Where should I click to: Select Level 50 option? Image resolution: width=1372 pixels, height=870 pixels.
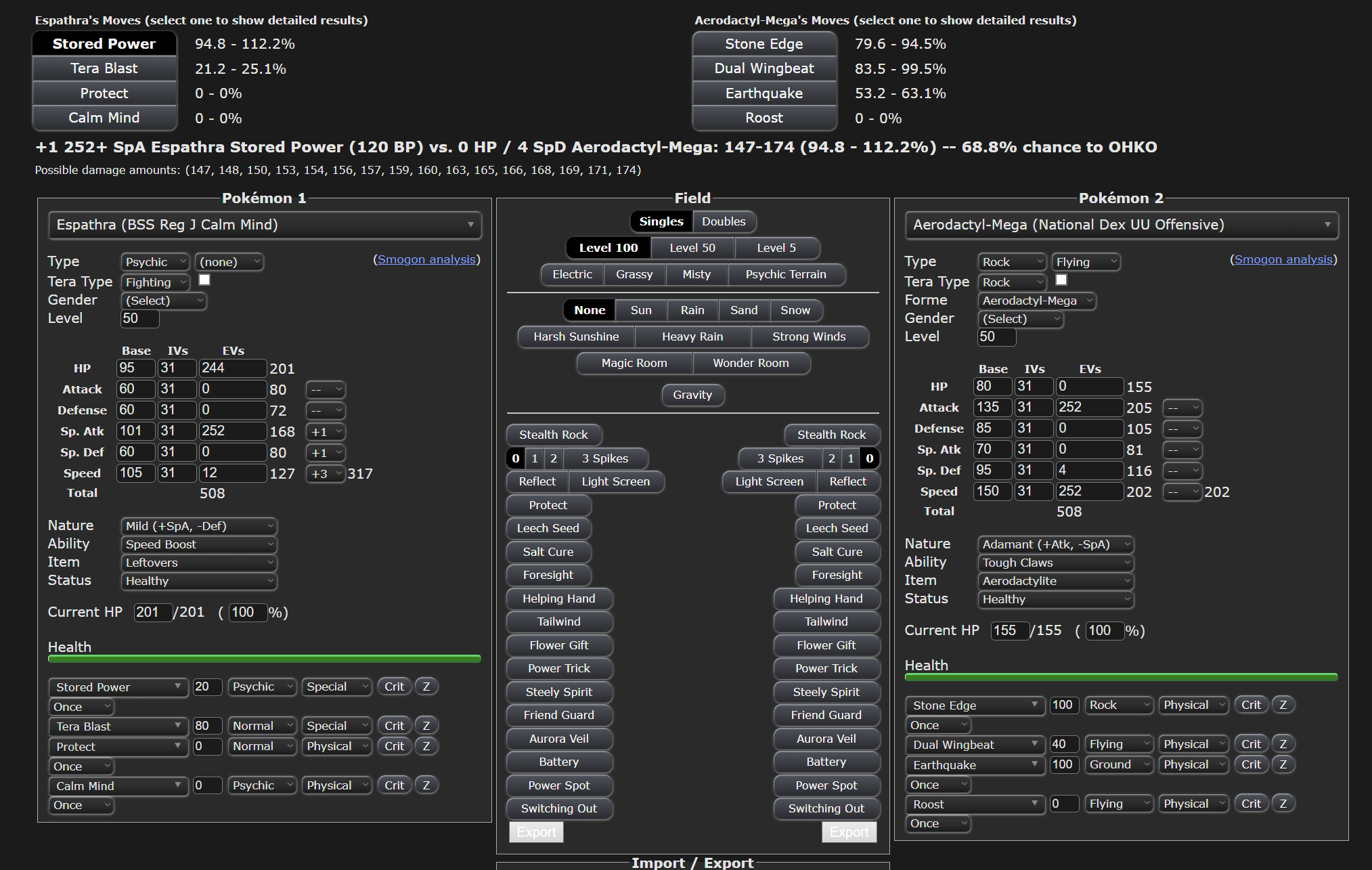click(692, 248)
